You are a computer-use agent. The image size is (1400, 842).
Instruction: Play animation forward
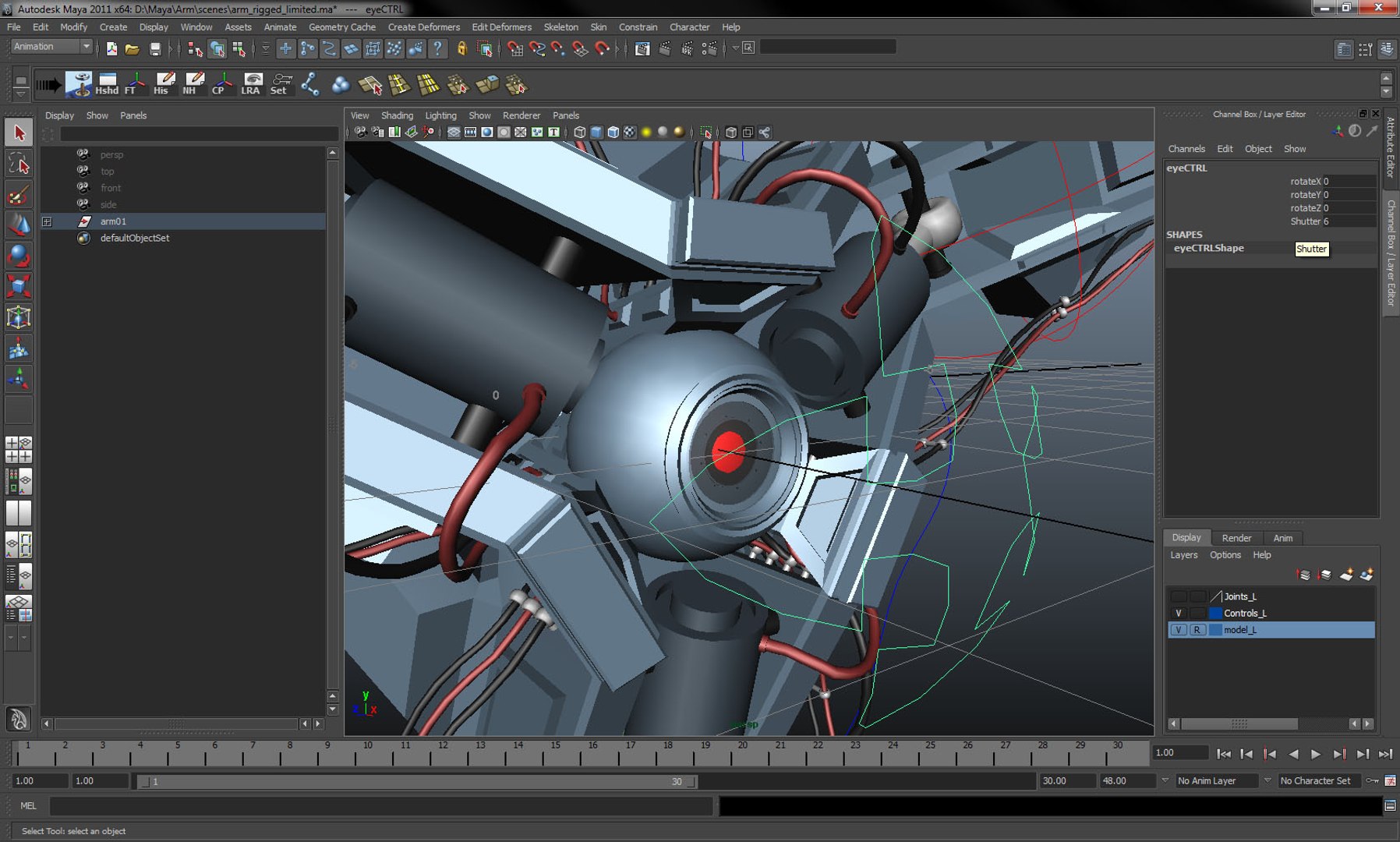(x=1316, y=754)
